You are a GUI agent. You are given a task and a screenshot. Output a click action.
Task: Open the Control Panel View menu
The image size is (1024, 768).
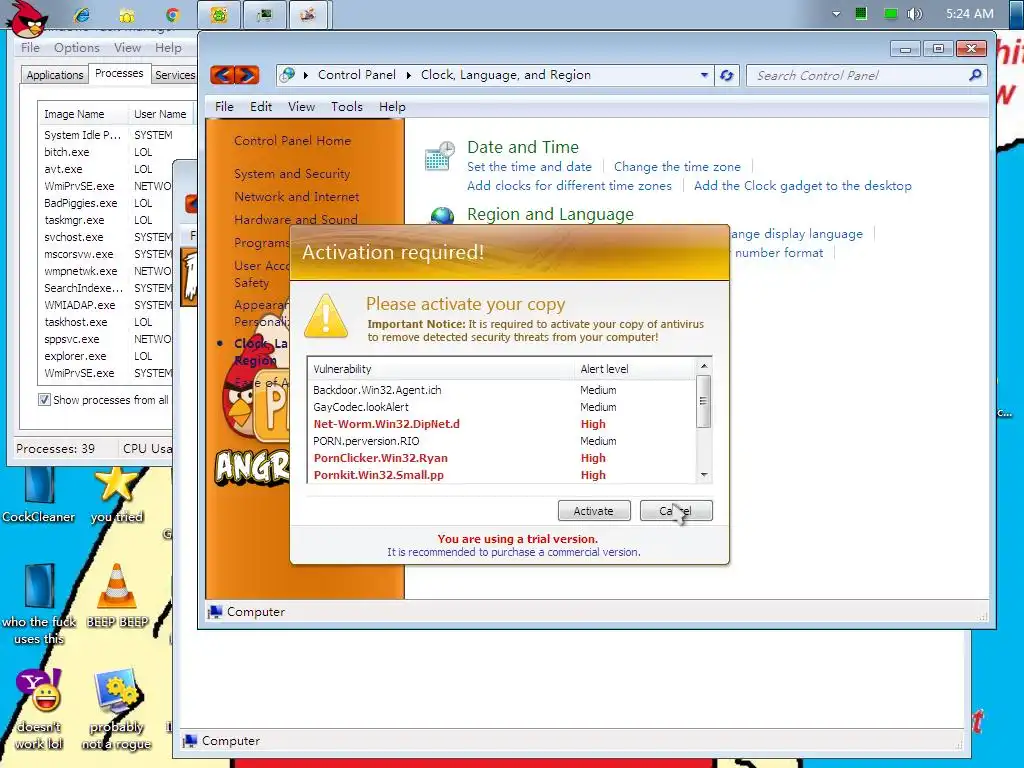click(301, 106)
